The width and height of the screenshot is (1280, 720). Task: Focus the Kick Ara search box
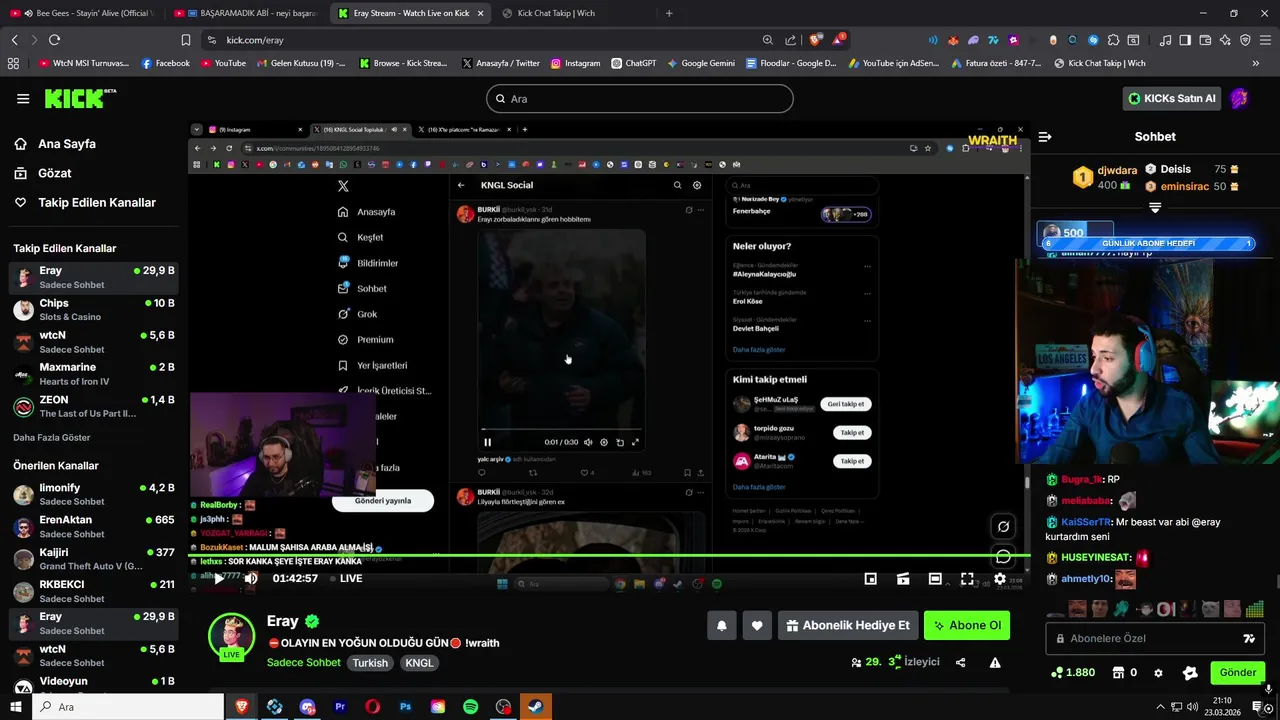pos(640,99)
